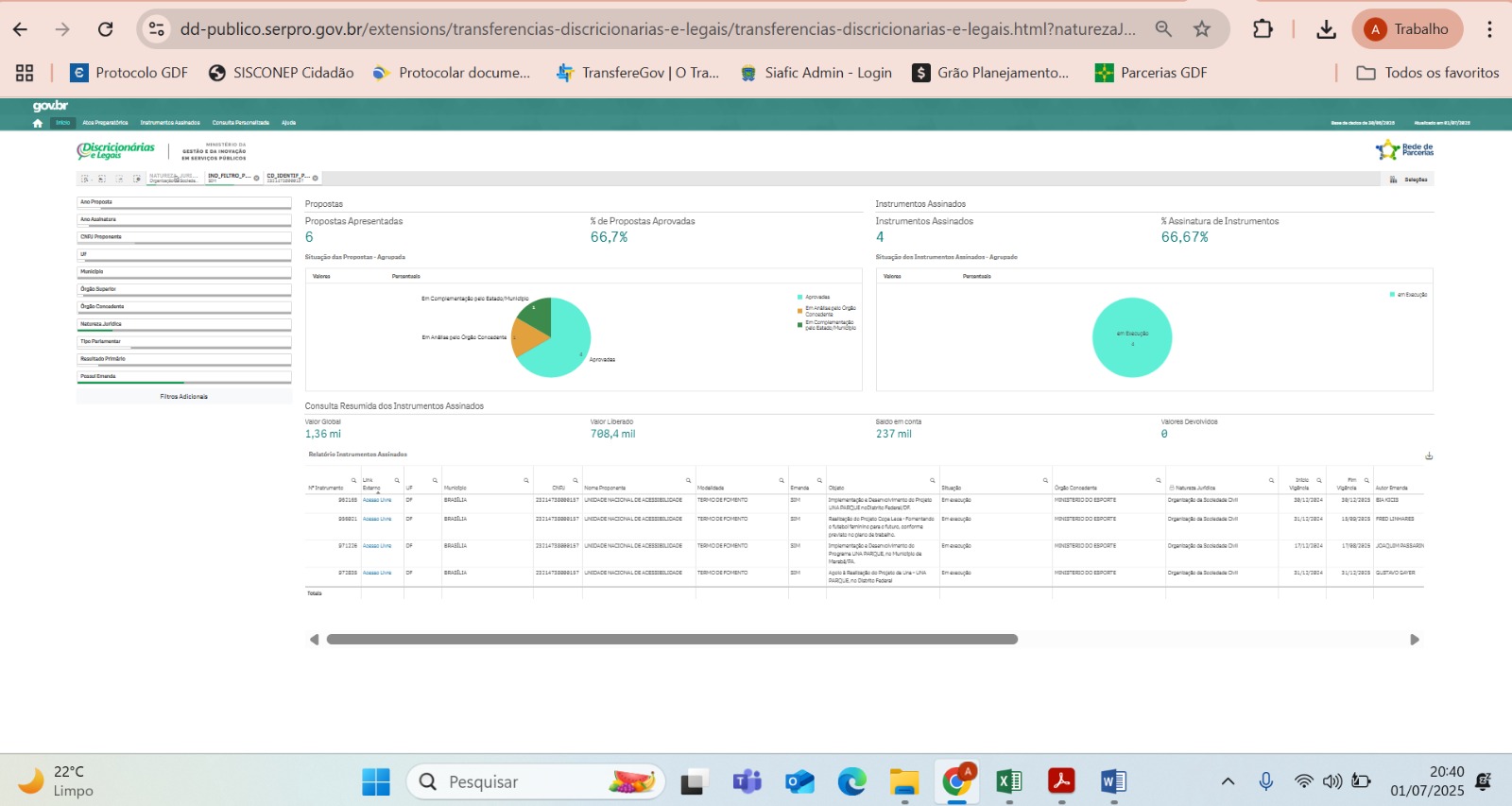Step back one selection in selections bar
Screen dimensions: 1512x806
[x=102, y=179]
